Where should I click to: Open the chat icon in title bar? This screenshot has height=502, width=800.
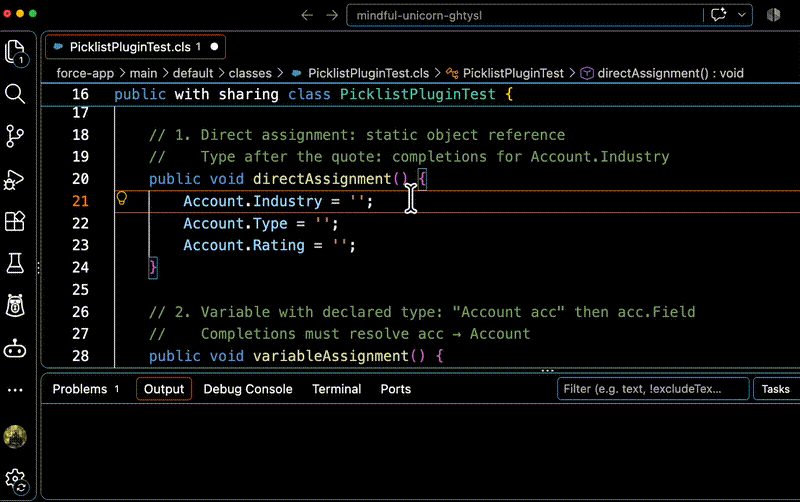[718, 15]
